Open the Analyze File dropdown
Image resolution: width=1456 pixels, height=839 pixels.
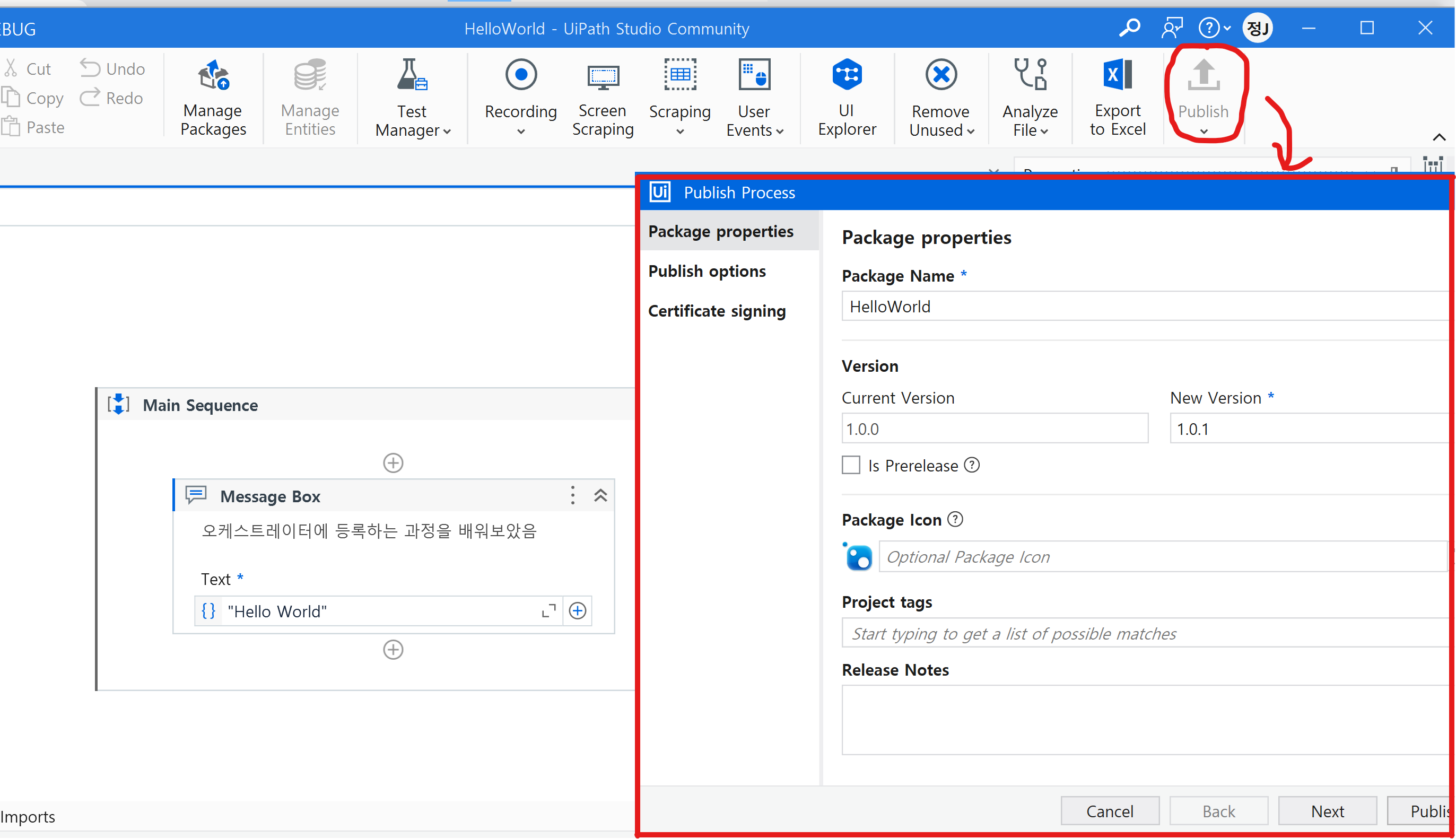click(x=1044, y=132)
